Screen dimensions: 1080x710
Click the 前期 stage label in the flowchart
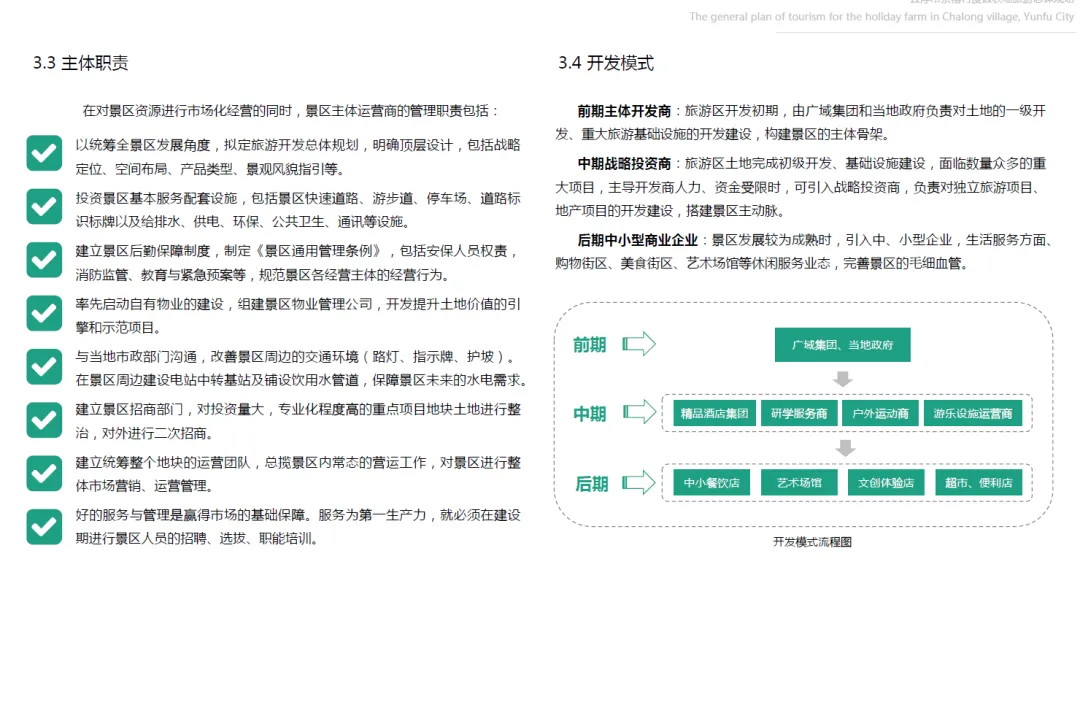590,345
